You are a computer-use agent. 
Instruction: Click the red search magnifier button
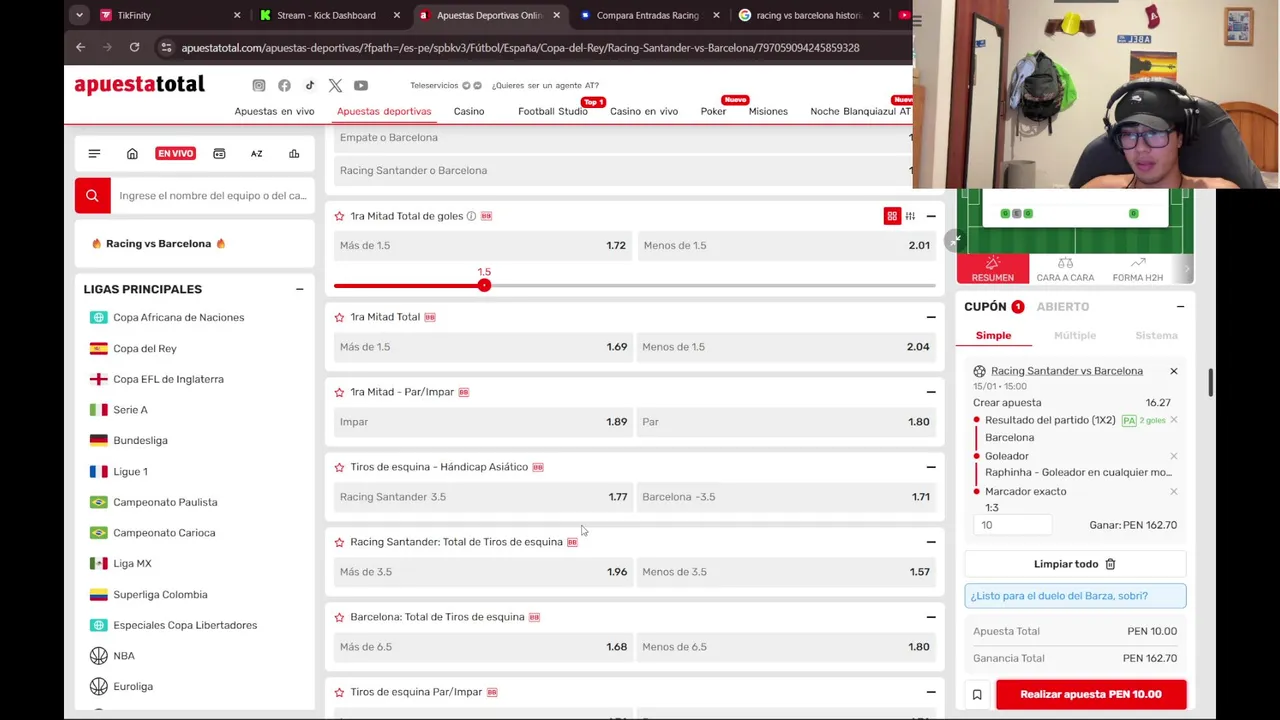(92, 195)
